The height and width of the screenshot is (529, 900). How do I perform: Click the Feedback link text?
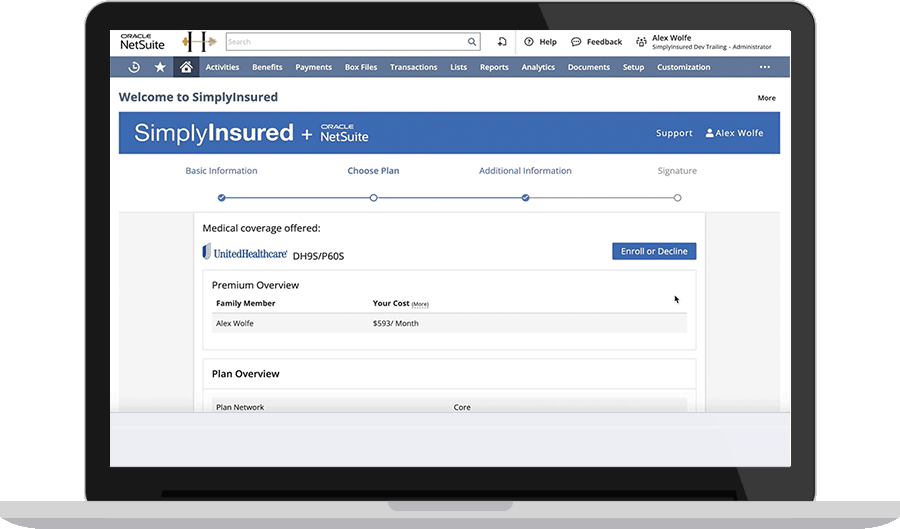click(604, 42)
